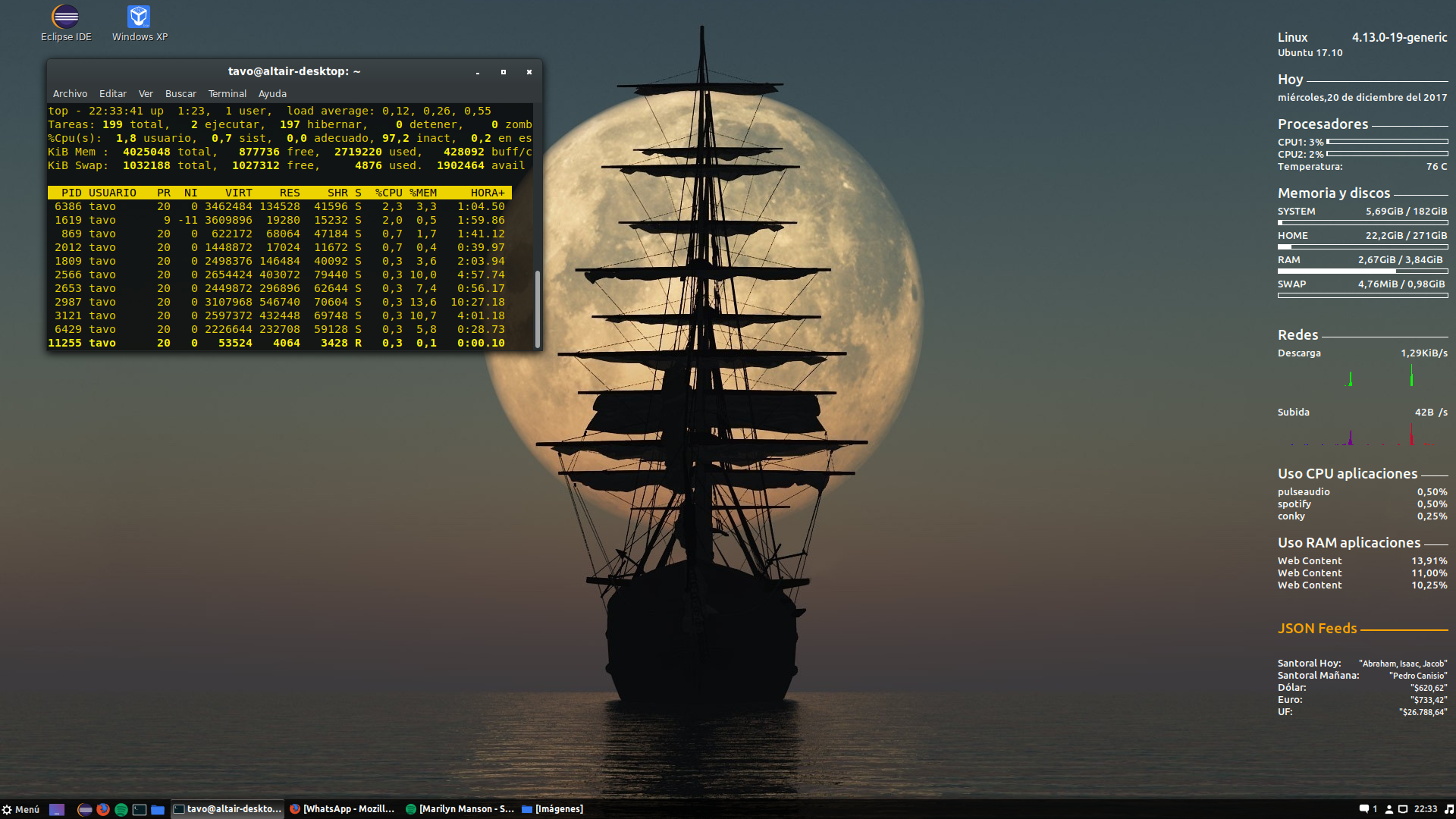Open the notifications chat bubble icon
The height and width of the screenshot is (819, 1456).
tap(1364, 809)
